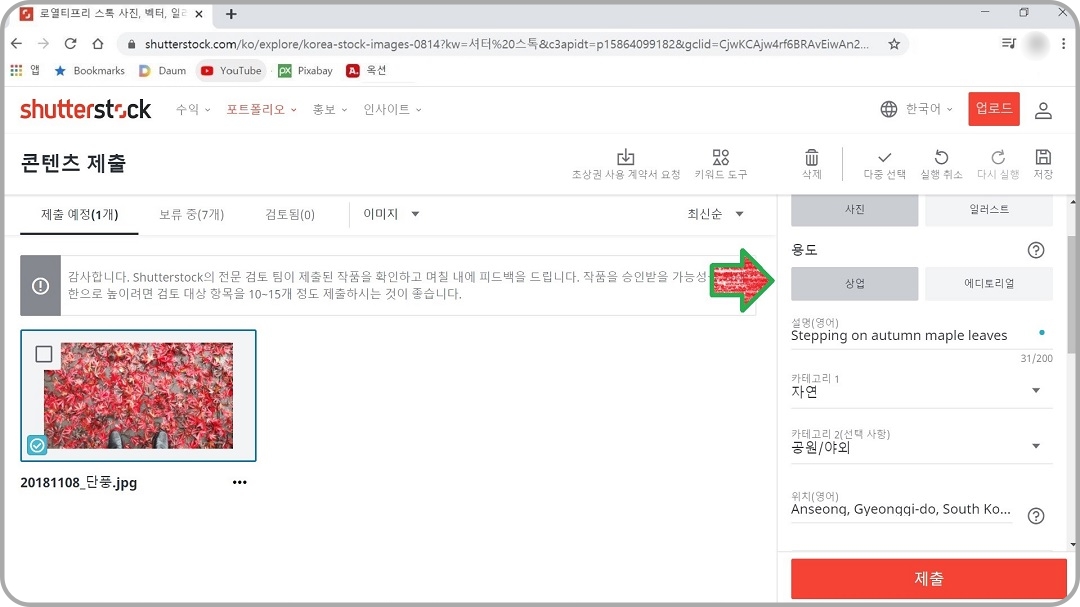The width and height of the screenshot is (1080, 607).
Task: Switch to the 보류 중(7개) tab
Action: [x=192, y=213]
